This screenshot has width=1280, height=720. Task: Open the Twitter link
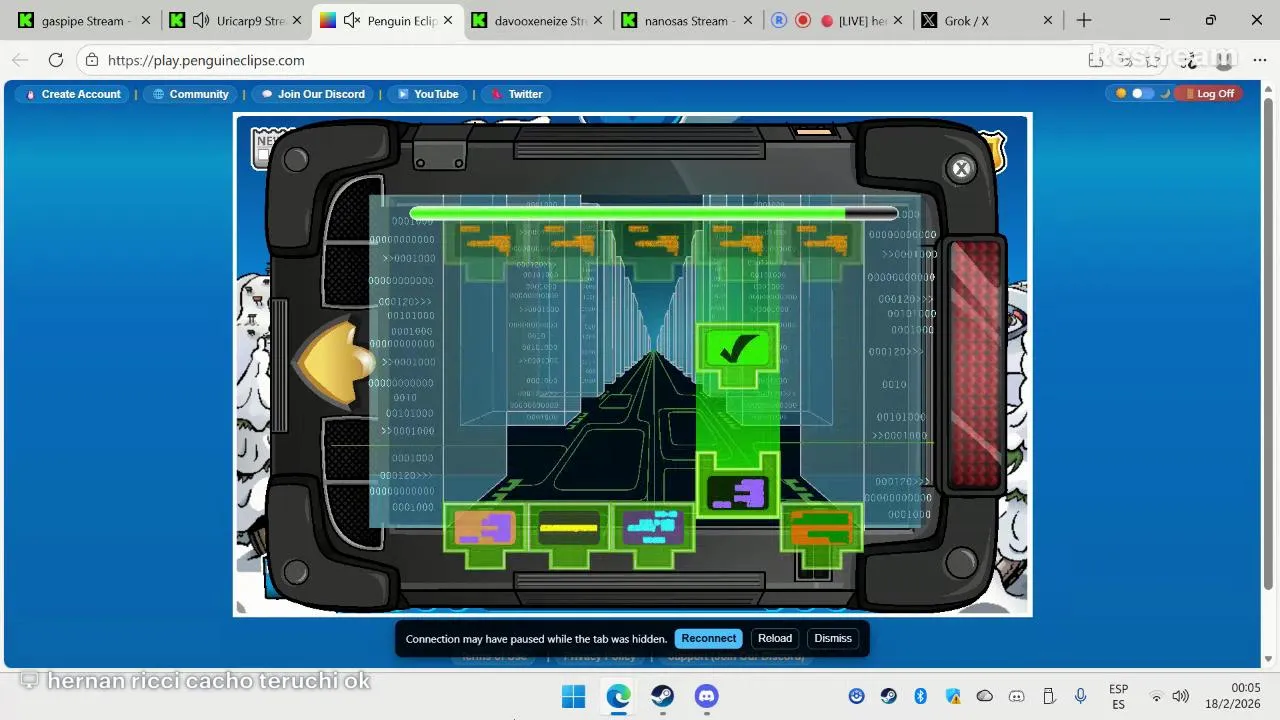[516, 94]
